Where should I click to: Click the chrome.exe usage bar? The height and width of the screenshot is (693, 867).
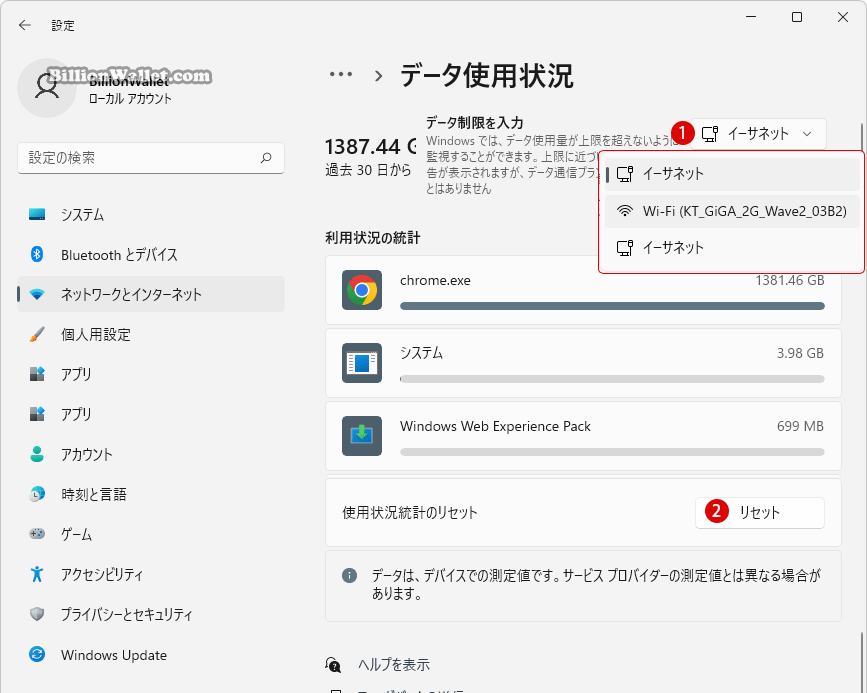click(612, 306)
